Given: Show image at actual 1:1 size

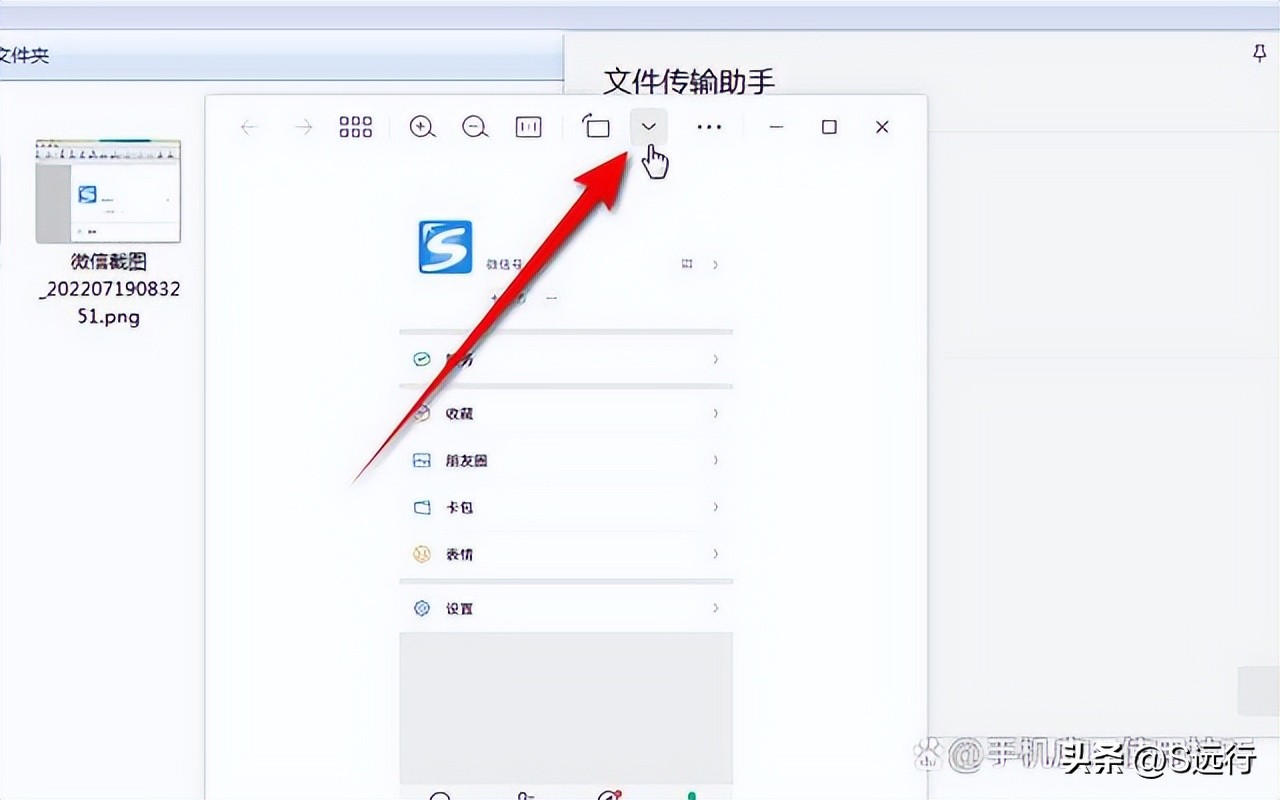Looking at the screenshot, I should (528, 127).
